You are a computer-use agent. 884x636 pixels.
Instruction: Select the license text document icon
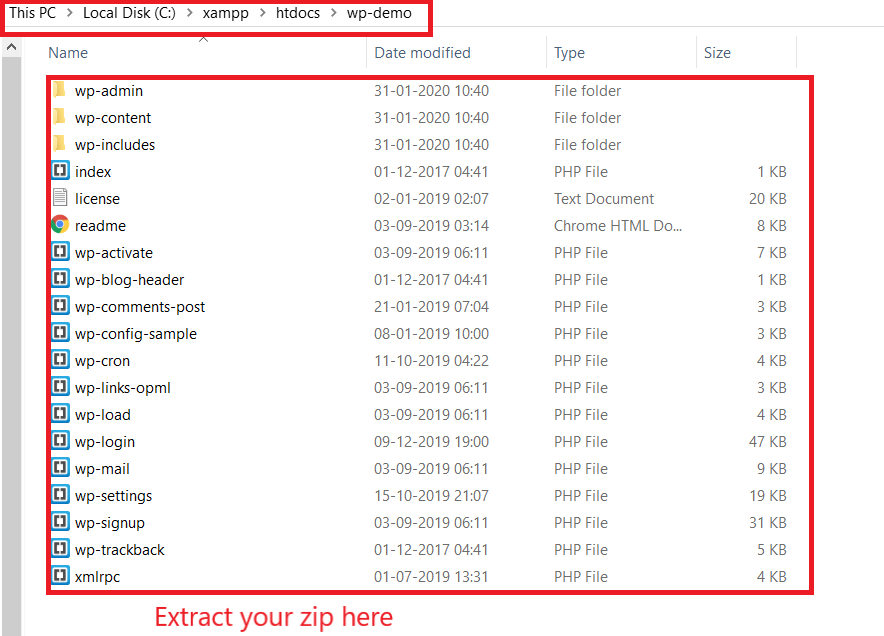pos(60,198)
